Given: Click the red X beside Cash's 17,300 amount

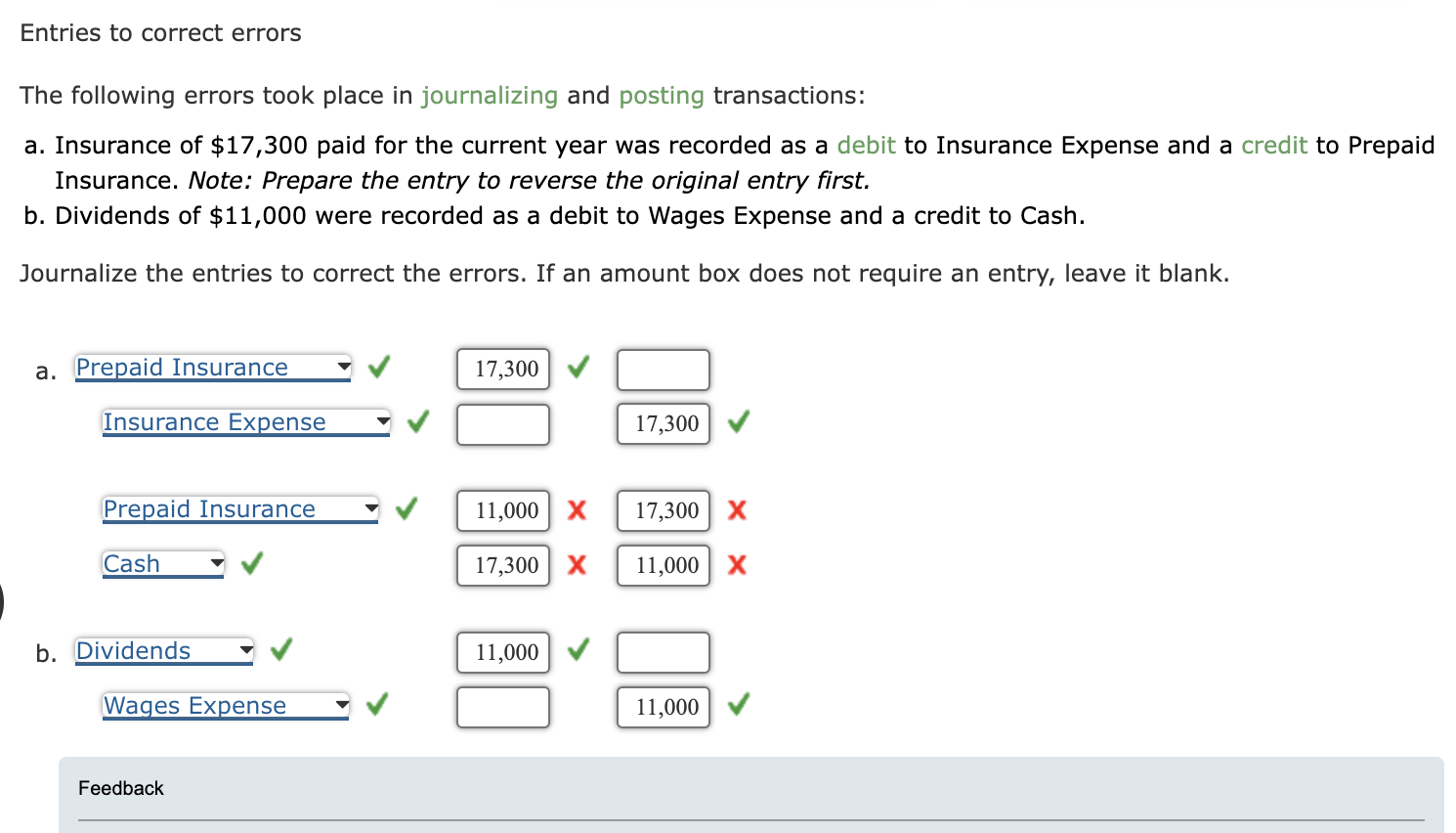Looking at the screenshot, I should click(x=576, y=565).
